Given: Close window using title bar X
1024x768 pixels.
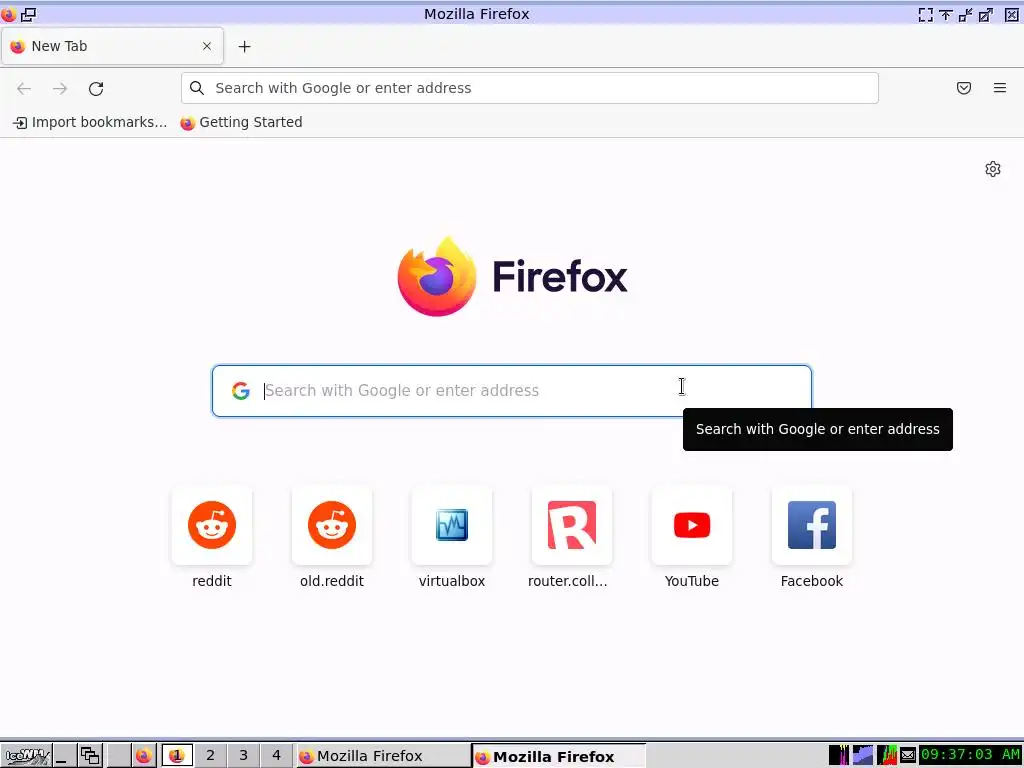Looking at the screenshot, I should pos(1011,14).
